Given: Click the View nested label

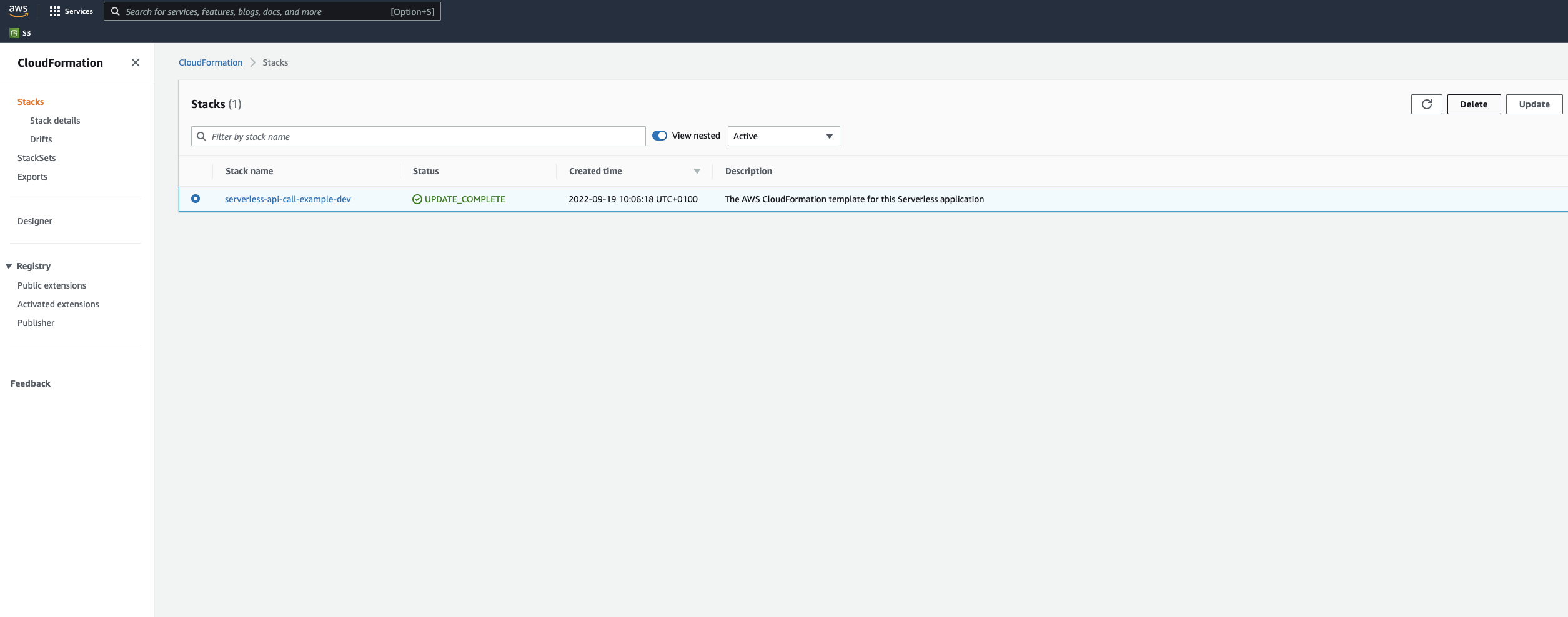Looking at the screenshot, I should tap(696, 136).
